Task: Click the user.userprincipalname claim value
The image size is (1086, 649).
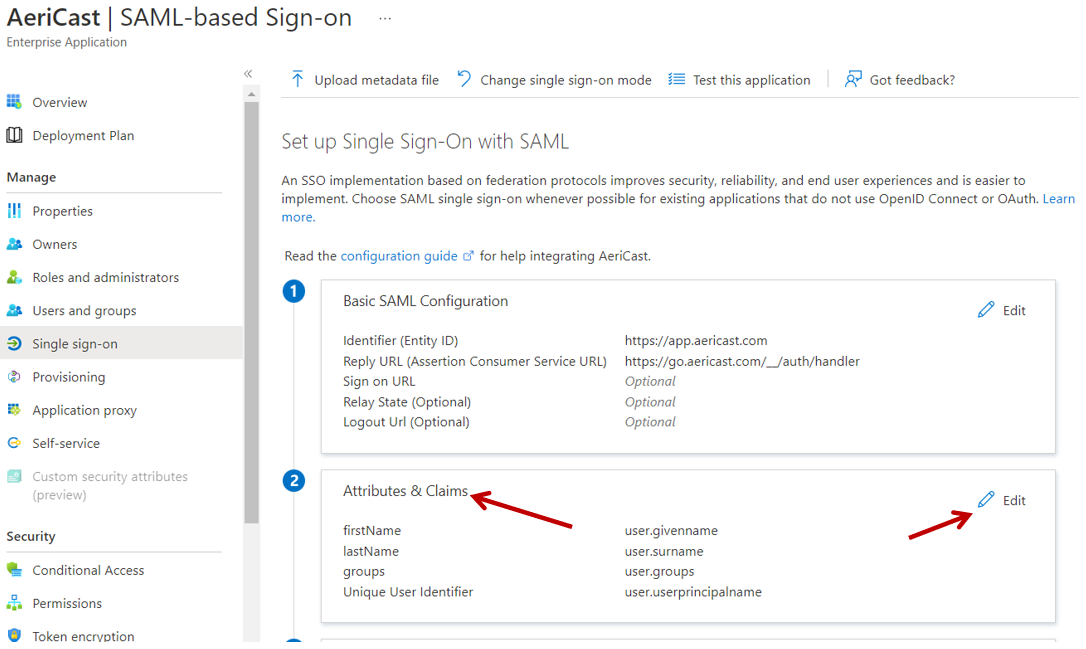Action: [693, 592]
